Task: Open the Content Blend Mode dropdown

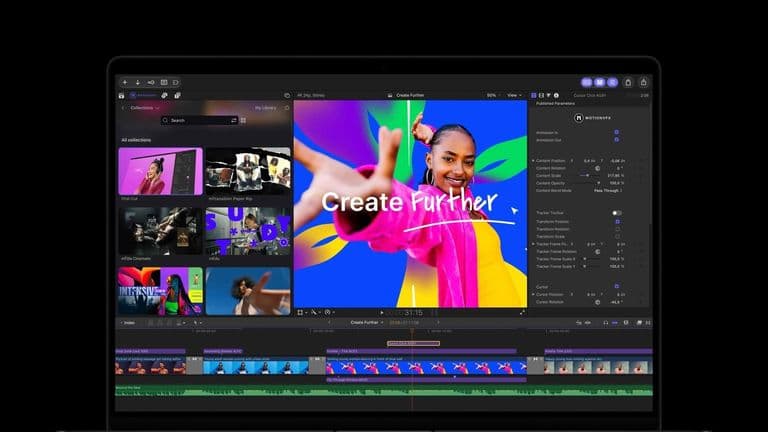Action: 608,191
